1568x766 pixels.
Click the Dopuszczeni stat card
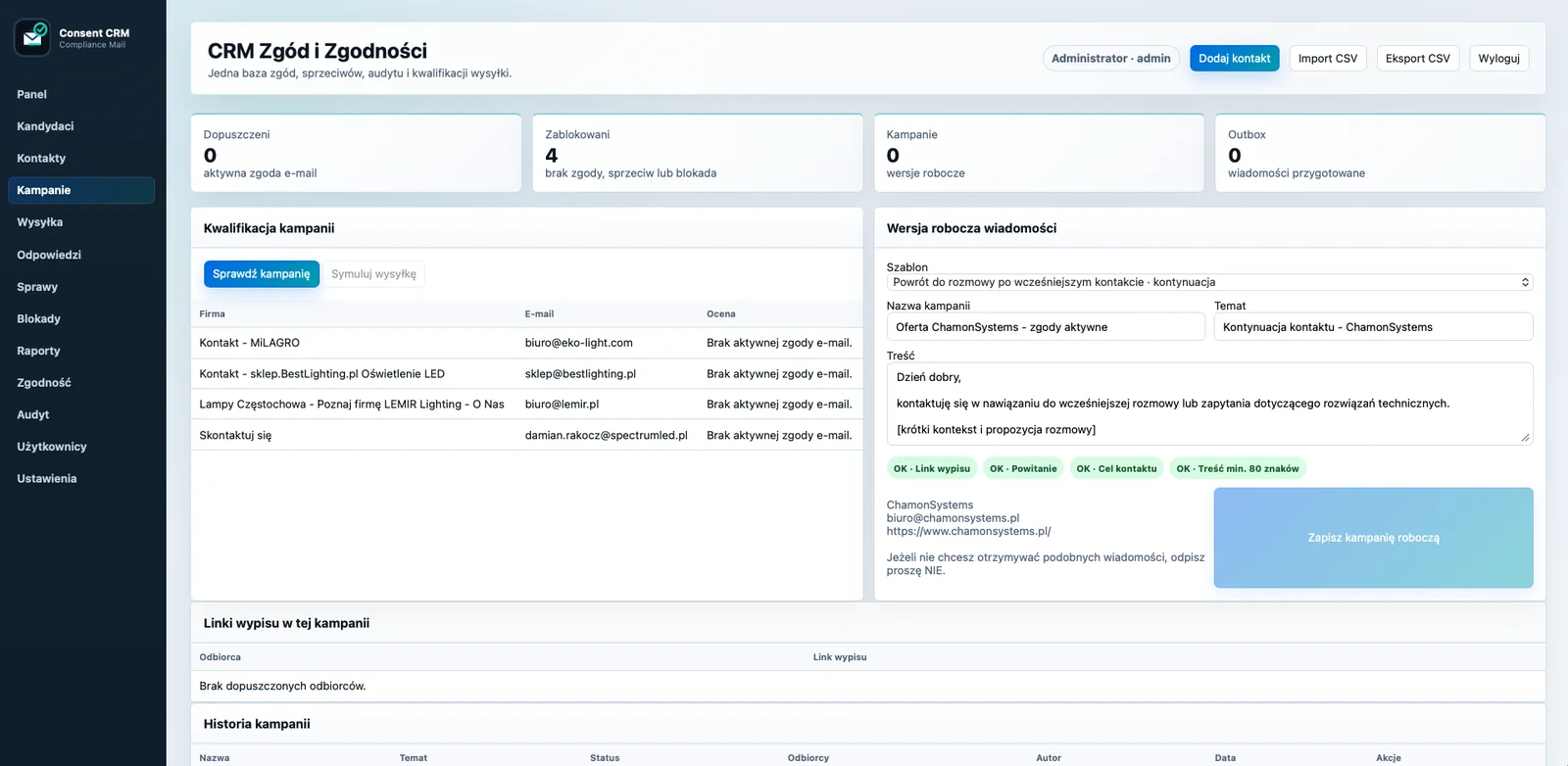click(x=356, y=153)
